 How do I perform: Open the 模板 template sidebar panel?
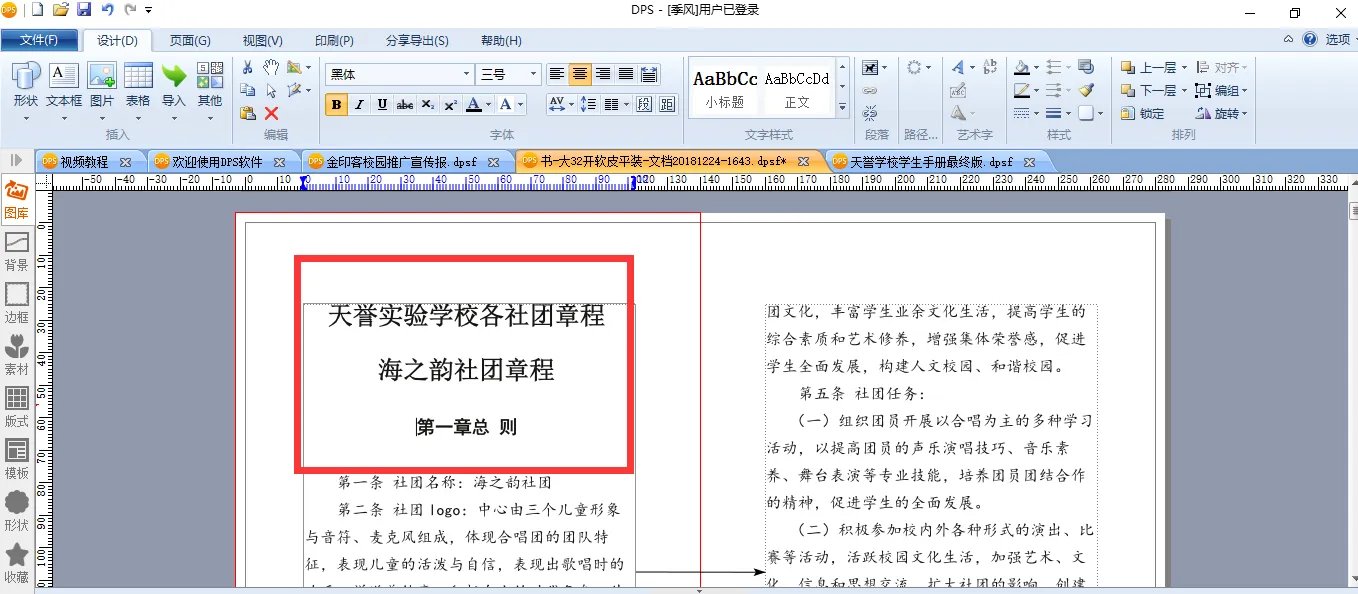(x=17, y=460)
